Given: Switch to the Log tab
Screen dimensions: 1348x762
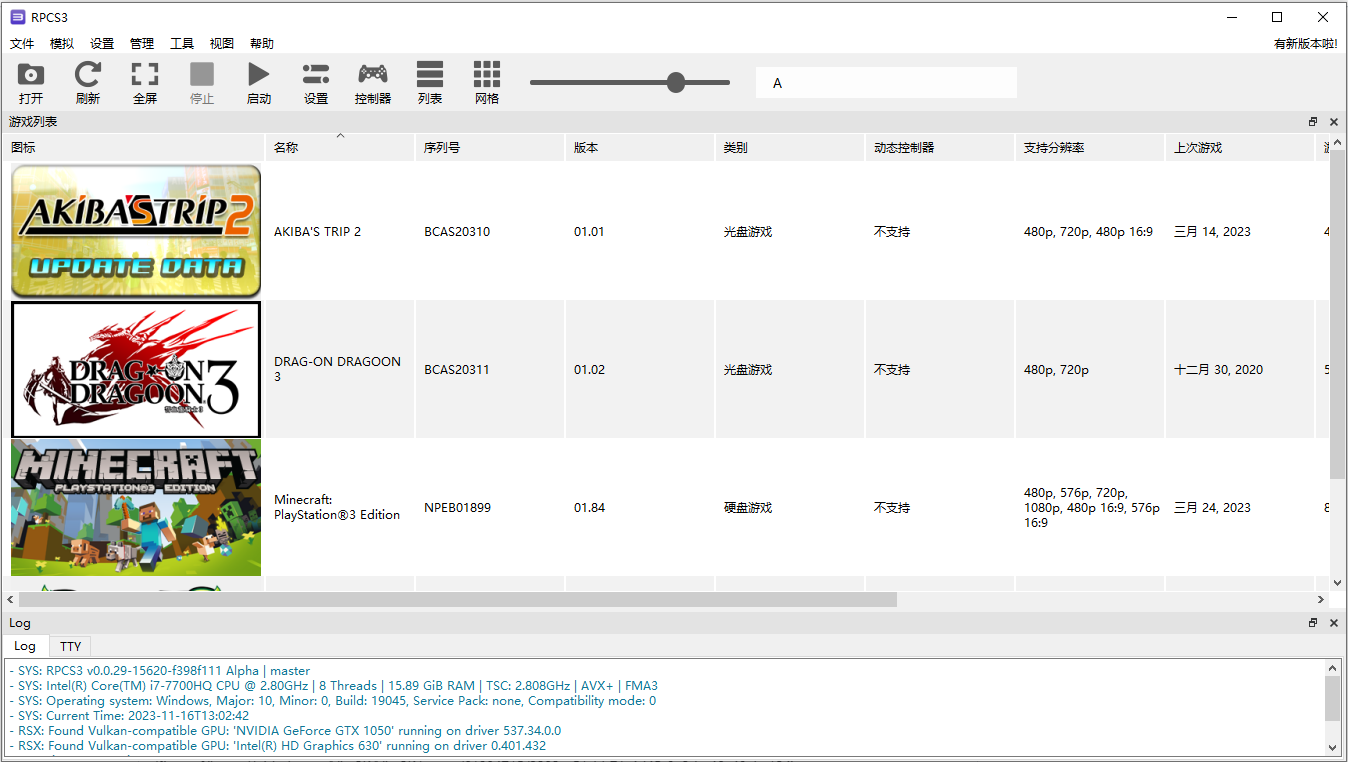Looking at the screenshot, I should (25, 646).
